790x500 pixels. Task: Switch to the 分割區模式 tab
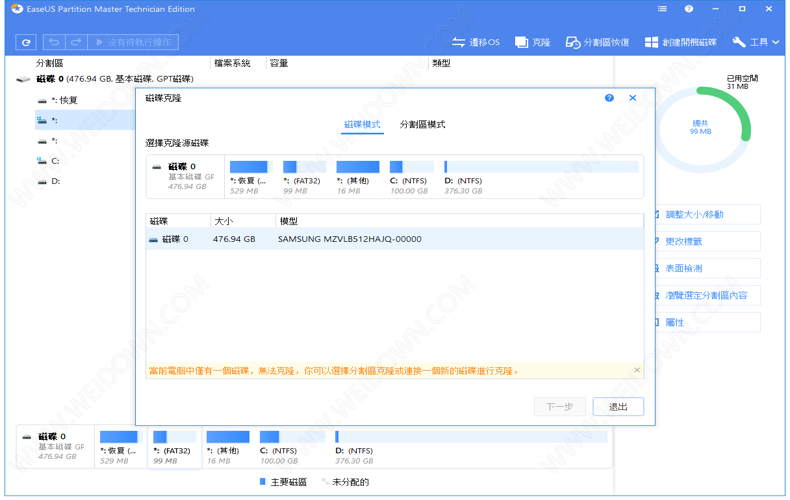422,124
